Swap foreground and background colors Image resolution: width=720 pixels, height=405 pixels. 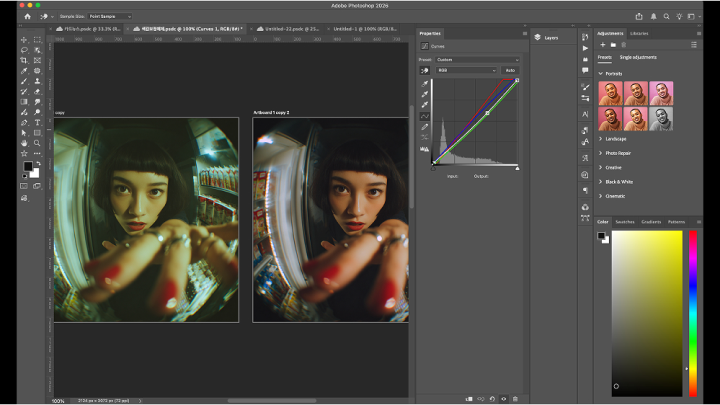[x=37, y=163]
